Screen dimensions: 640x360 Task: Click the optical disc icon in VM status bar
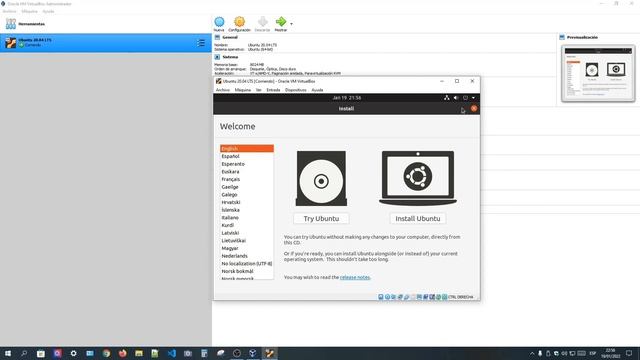[x=387, y=297]
